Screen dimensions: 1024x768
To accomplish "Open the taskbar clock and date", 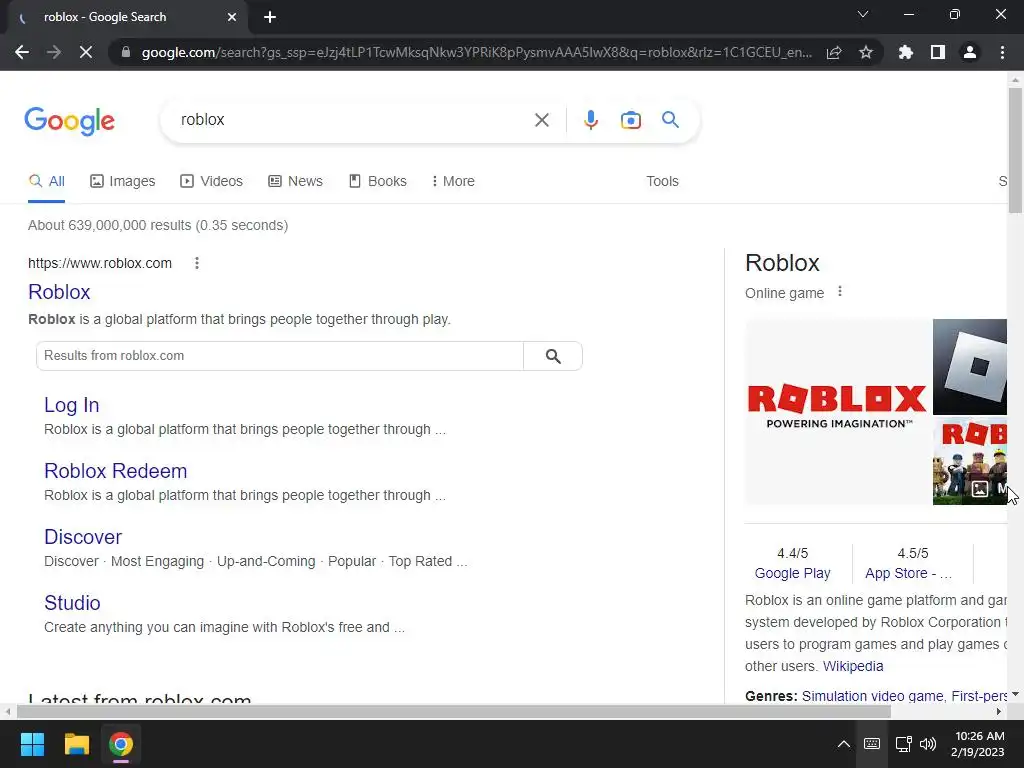I will point(979,744).
